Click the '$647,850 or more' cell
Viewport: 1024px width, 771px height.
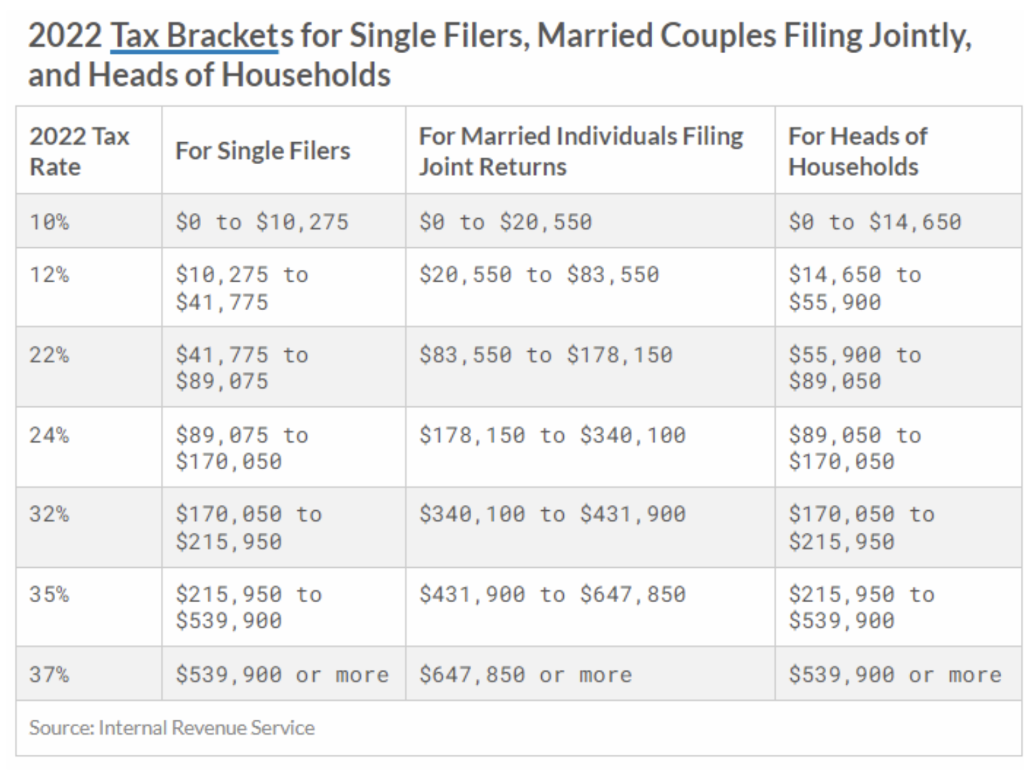pos(590,674)
